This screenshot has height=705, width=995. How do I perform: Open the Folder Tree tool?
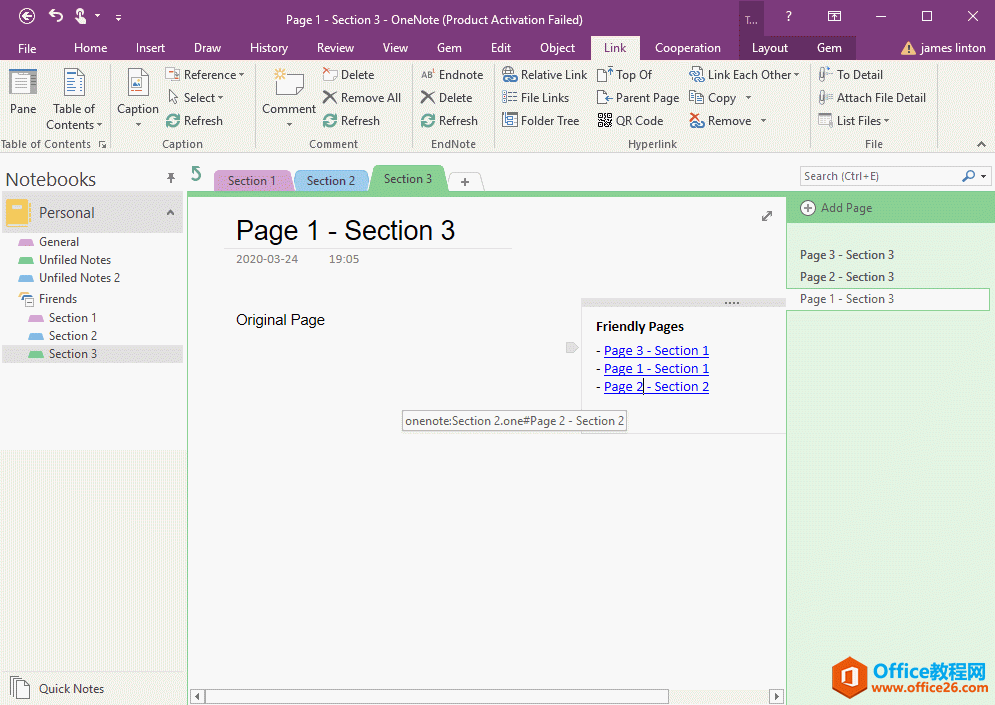pyautogui.click(x=541, y=120)
